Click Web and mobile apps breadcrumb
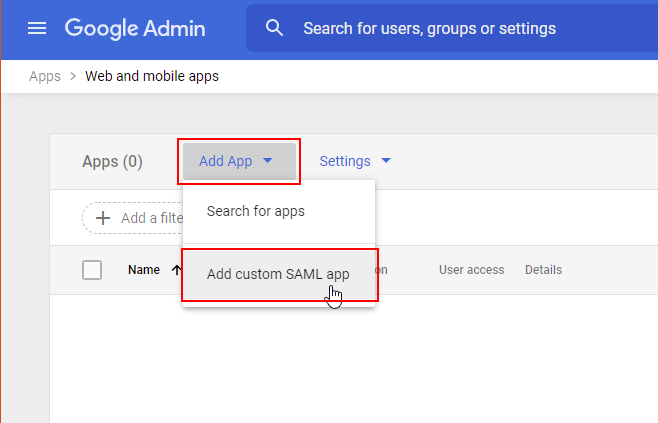This screenshot has height=423, width=658. coord(152,76)
